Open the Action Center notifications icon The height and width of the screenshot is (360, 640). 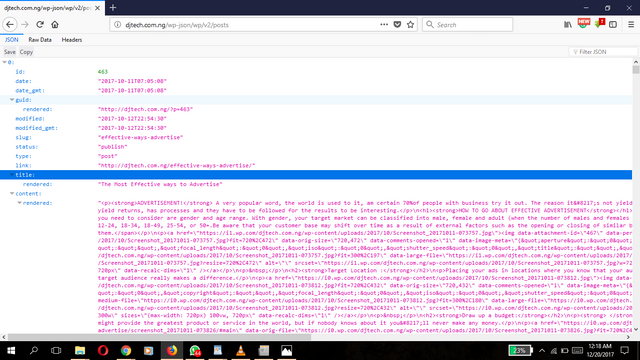point(624,351)
